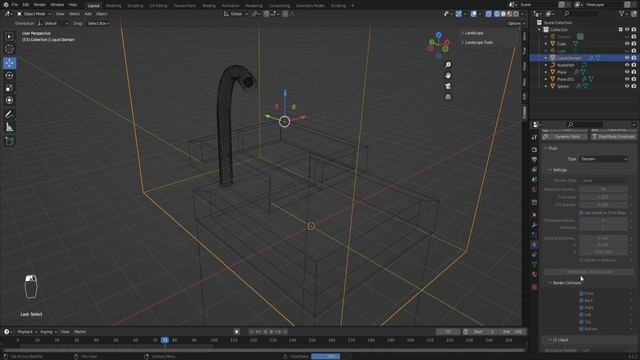Open the Particles properties tab icon
Viewport: 640px width, 360px height.
534,235
